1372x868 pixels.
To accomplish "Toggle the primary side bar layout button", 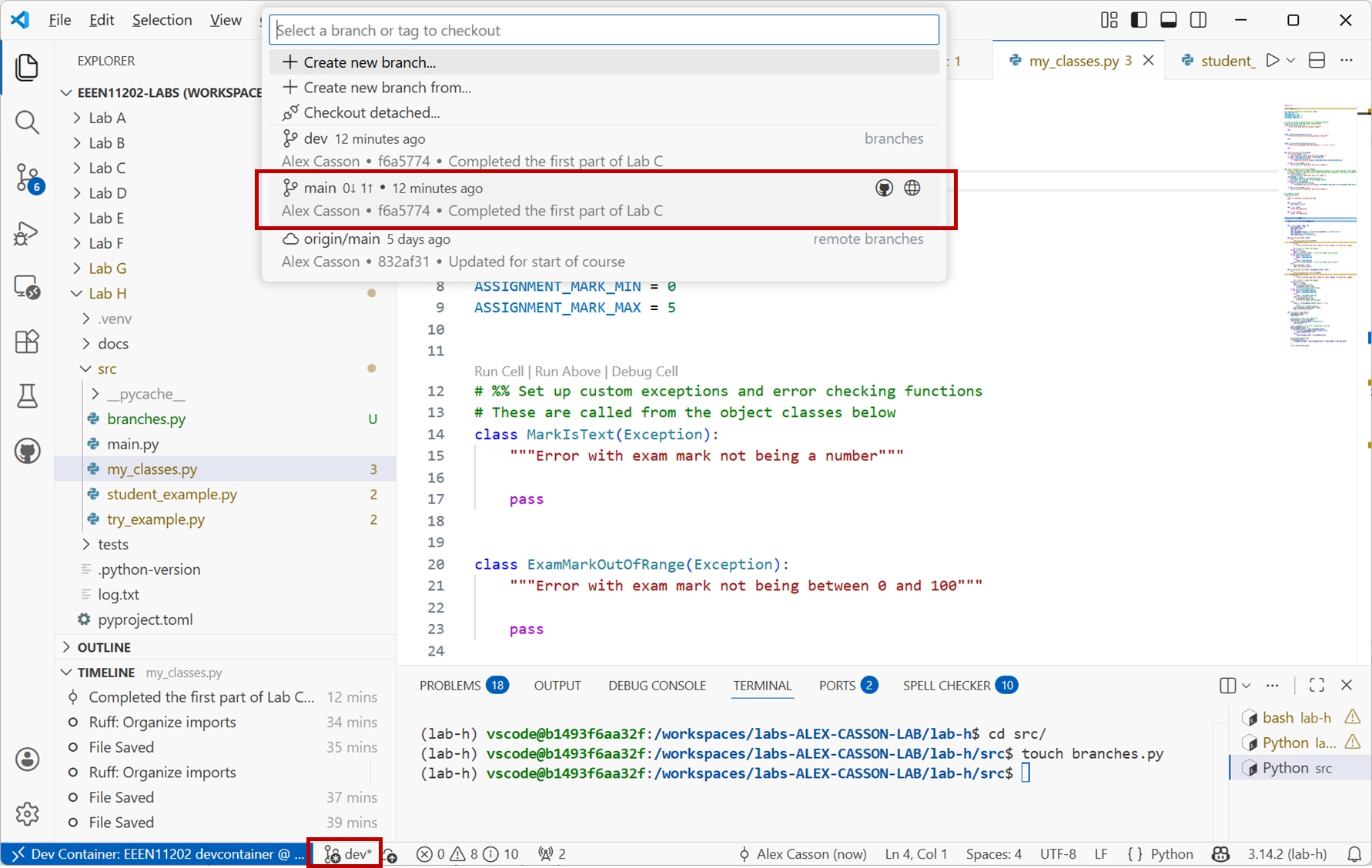I will (1139, 20).
